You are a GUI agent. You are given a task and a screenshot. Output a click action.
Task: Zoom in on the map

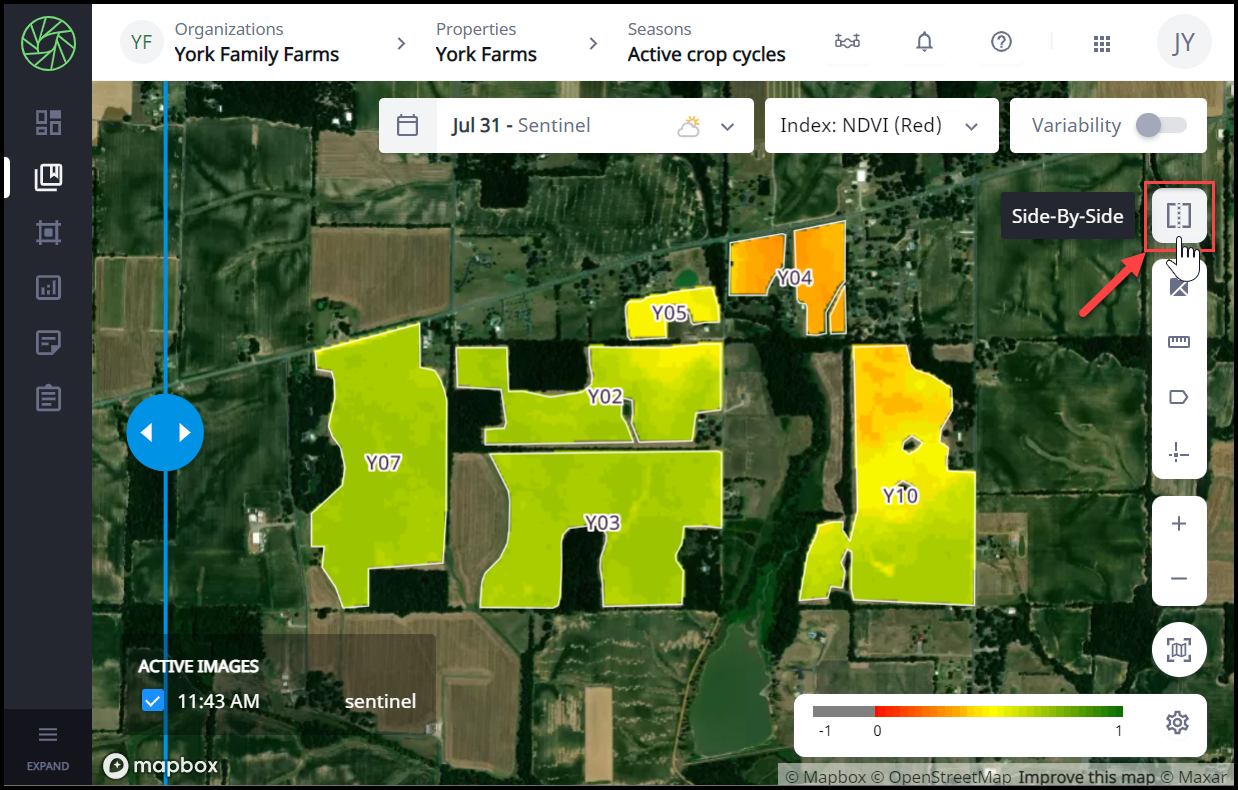click(1179, 524)
